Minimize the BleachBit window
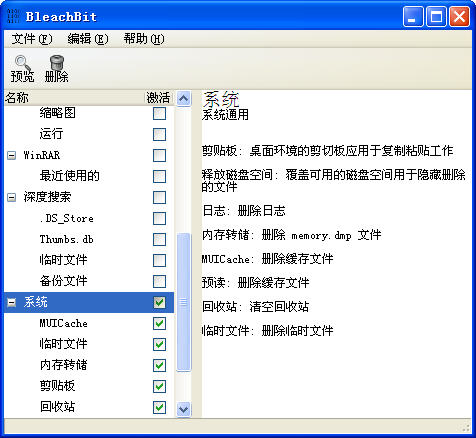This screenshot has width=476, height=438. click(413, 17)
